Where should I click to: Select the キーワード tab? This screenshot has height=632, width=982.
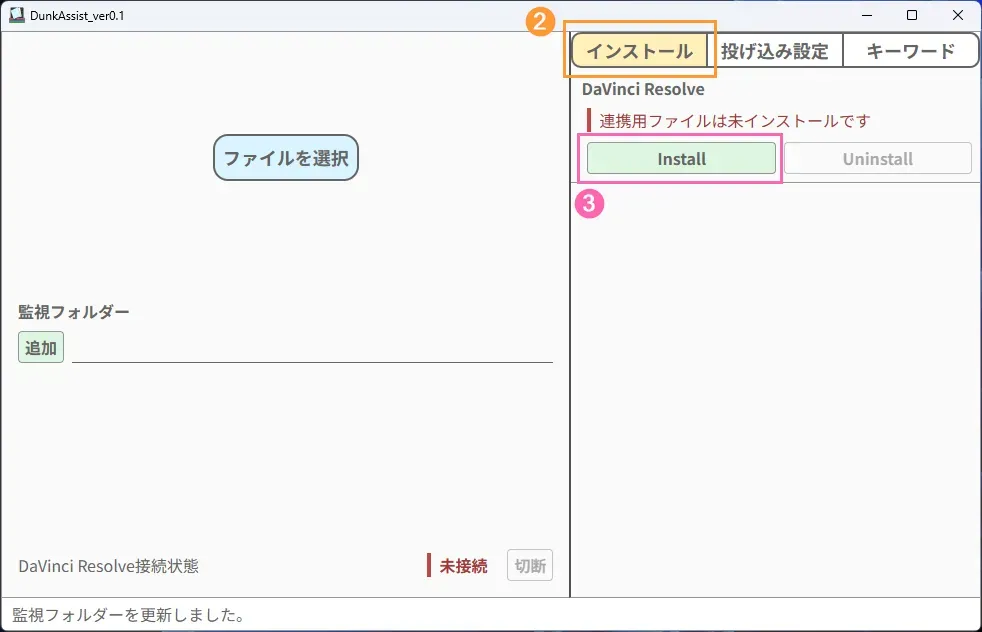pyautogui.click(x=911, y=51)
